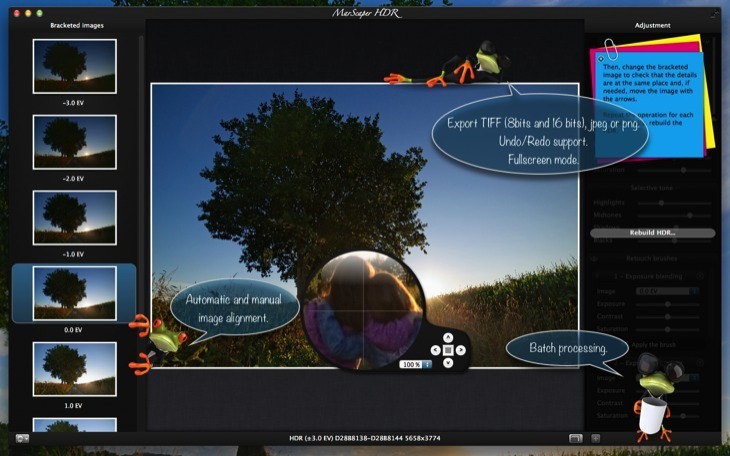This screenshot has height=456, width=730.
Task: Nudge image right with alignment arrow
Action: click(460, 350)
